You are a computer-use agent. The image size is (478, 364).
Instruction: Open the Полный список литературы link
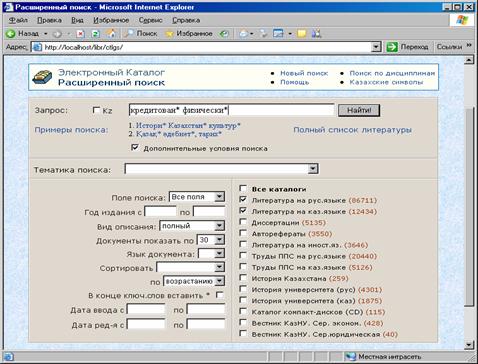pos(352,130)
